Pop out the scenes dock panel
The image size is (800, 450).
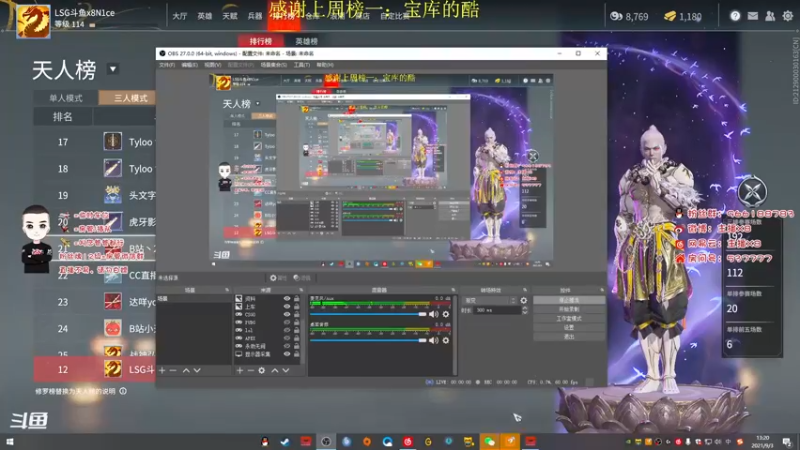[227, 290]
